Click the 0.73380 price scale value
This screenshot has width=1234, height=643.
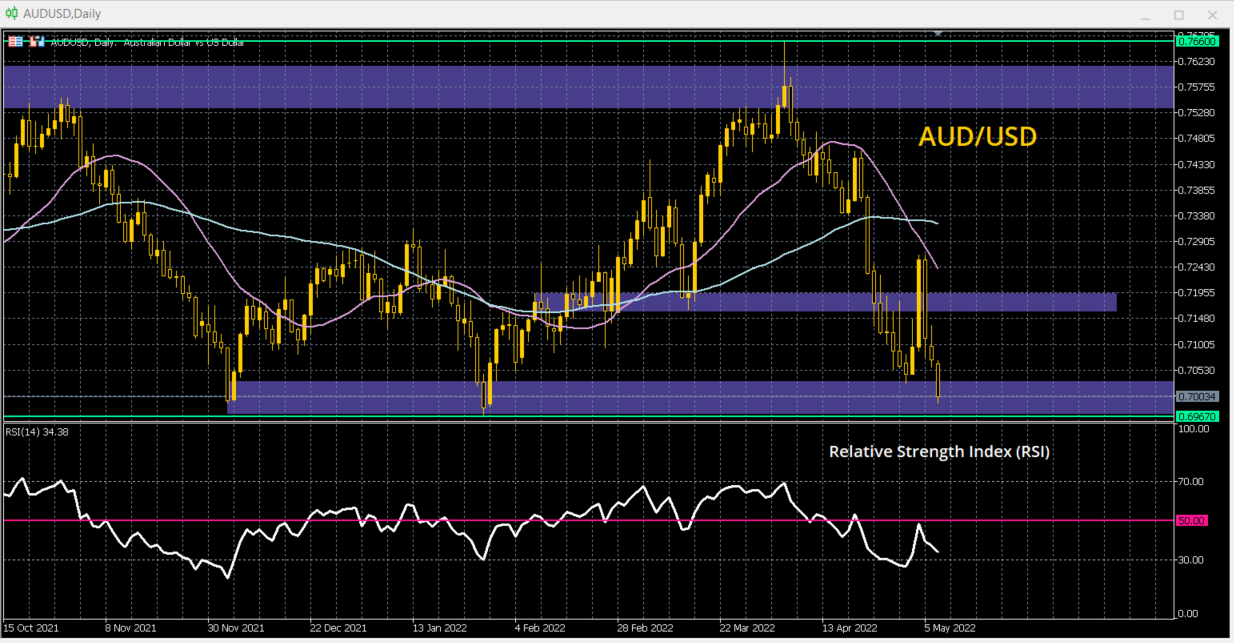1196,215
